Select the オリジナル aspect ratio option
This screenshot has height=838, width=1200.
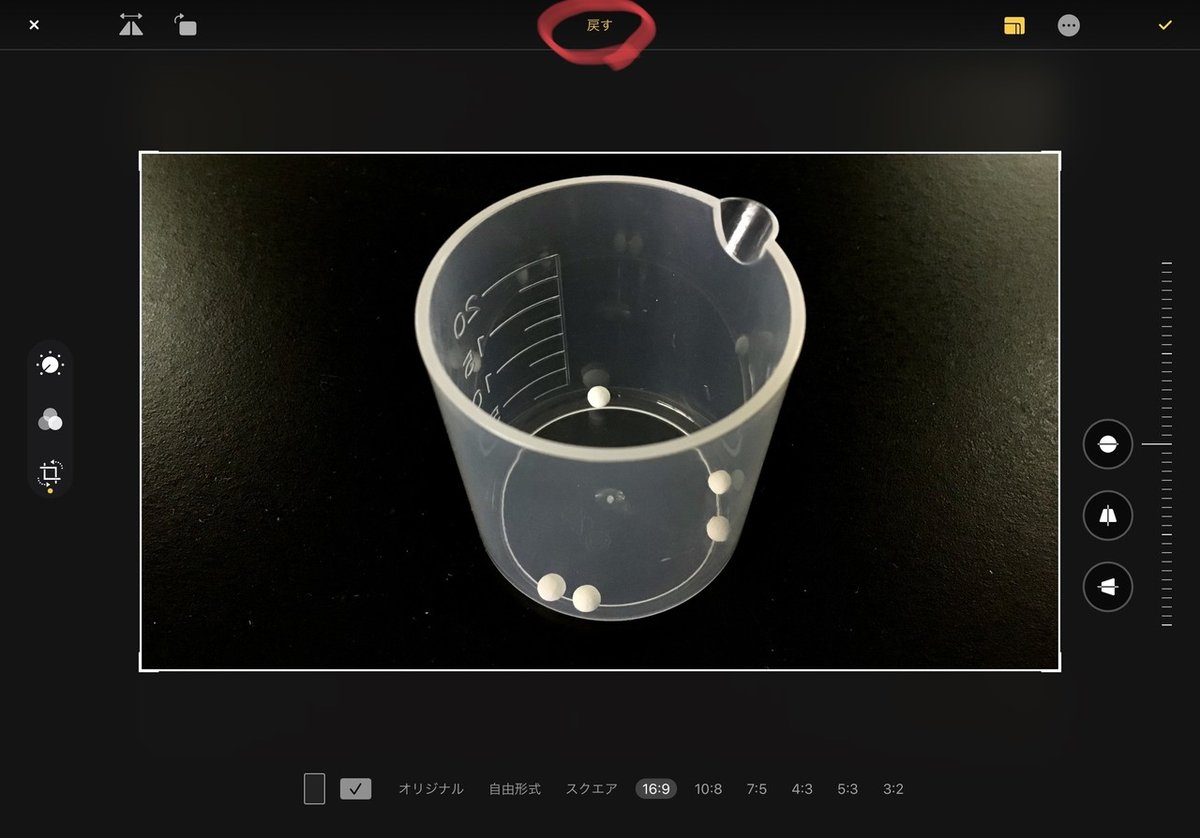(x=431, y=789)
